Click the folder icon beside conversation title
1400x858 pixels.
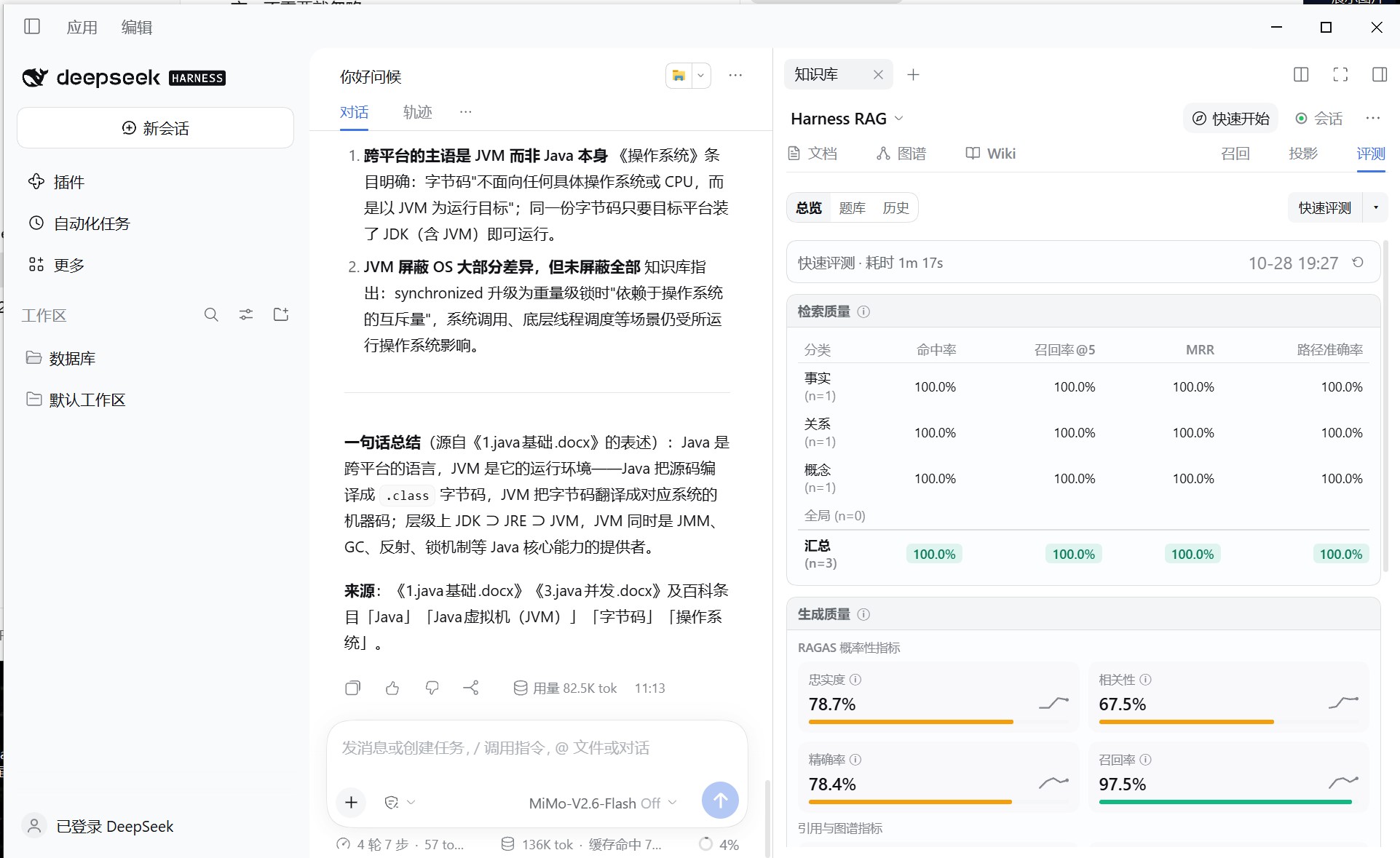click(x=679, y=76)
